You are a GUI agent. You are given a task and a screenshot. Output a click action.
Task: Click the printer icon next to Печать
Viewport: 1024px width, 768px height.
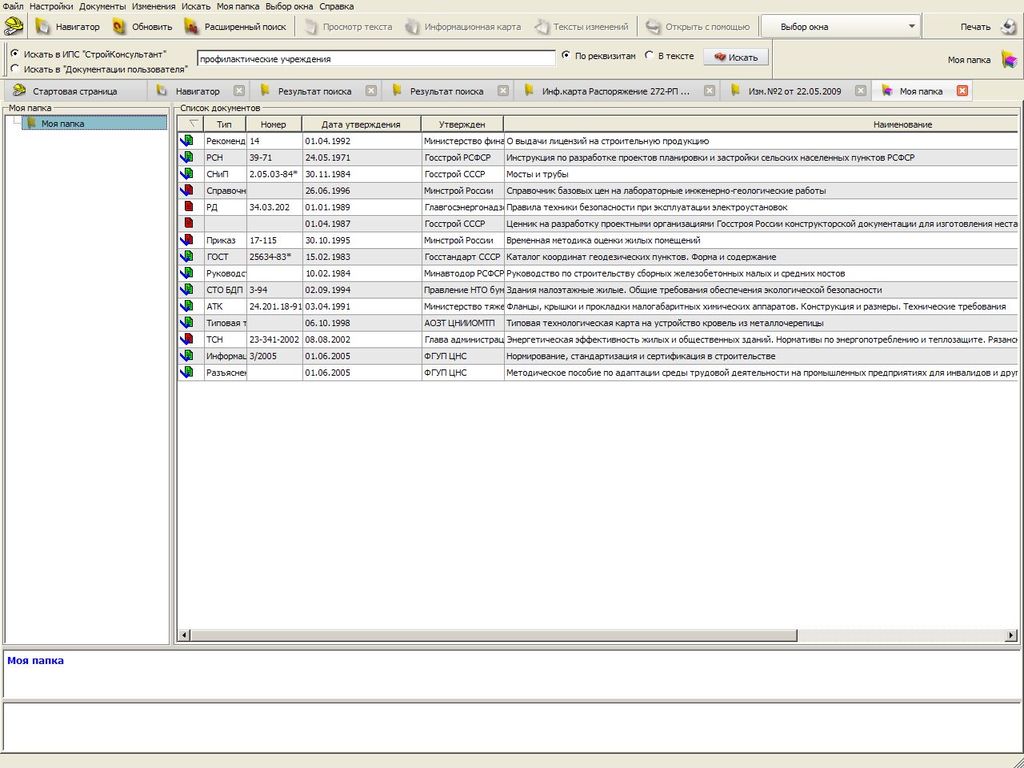(1008, 27)
